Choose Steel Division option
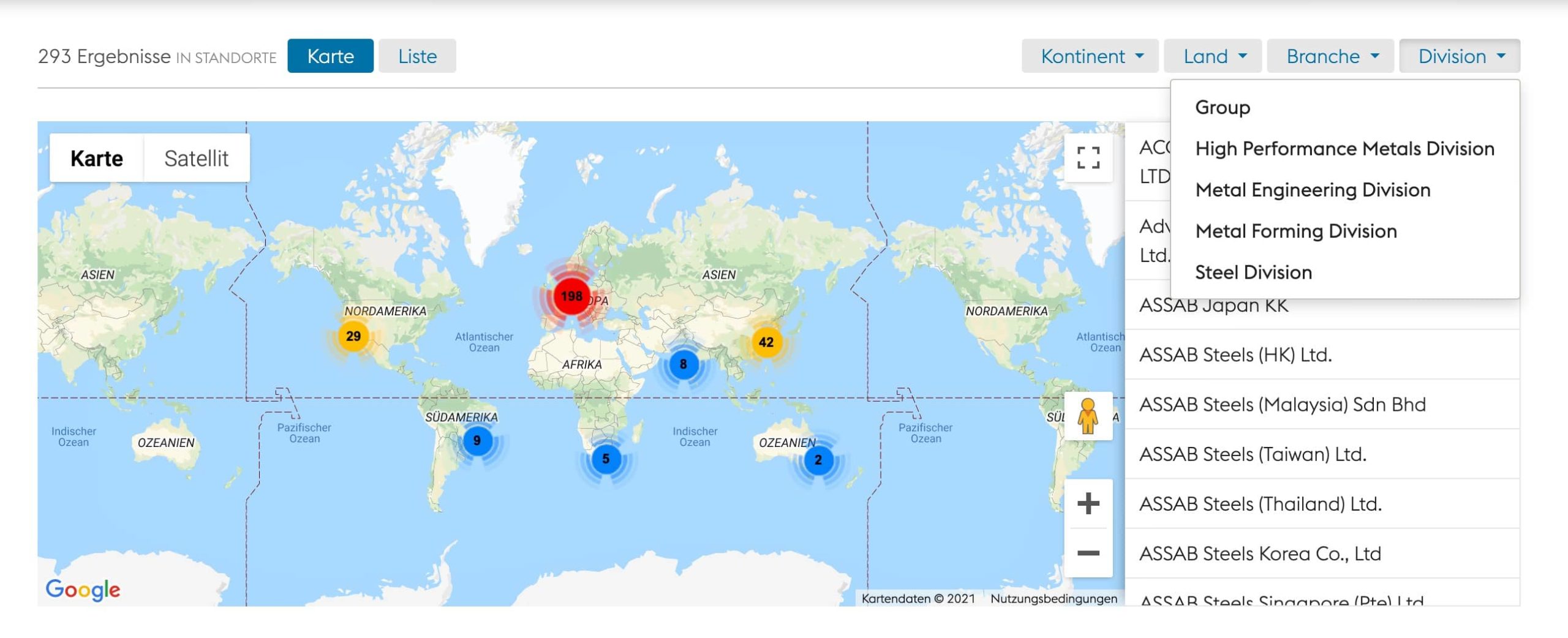1568x638 pixels. pyautogui.click(x=1345, y=272)
